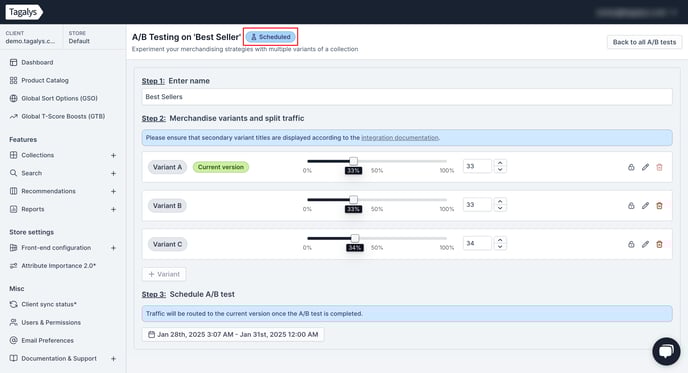Click Variant B traffic slider handle
The width and height of the screenshot is (688, 373).
click(x=353, y=200)
